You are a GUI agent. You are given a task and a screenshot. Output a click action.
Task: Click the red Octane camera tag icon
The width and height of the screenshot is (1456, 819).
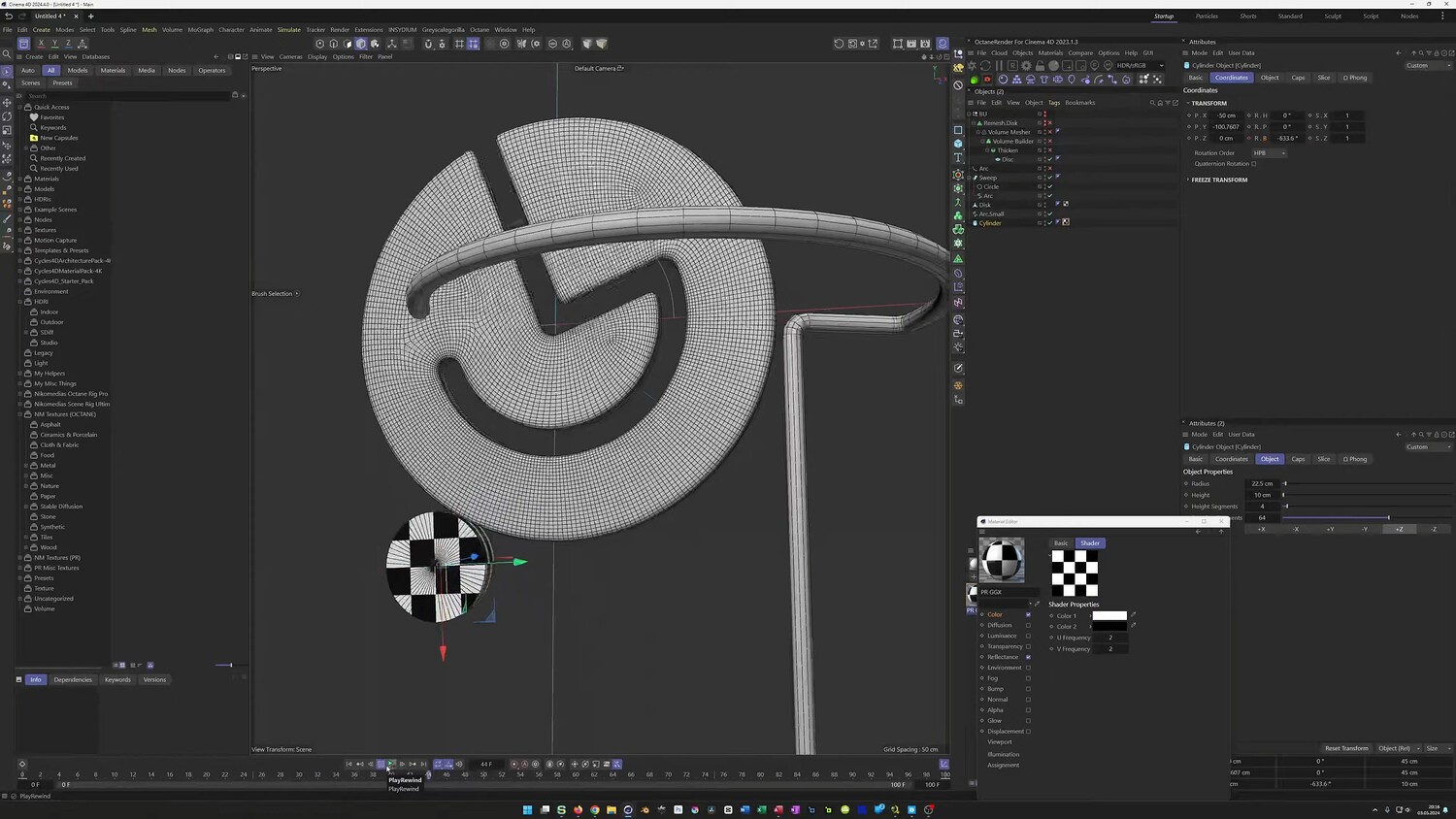click(x=987, y=80)
